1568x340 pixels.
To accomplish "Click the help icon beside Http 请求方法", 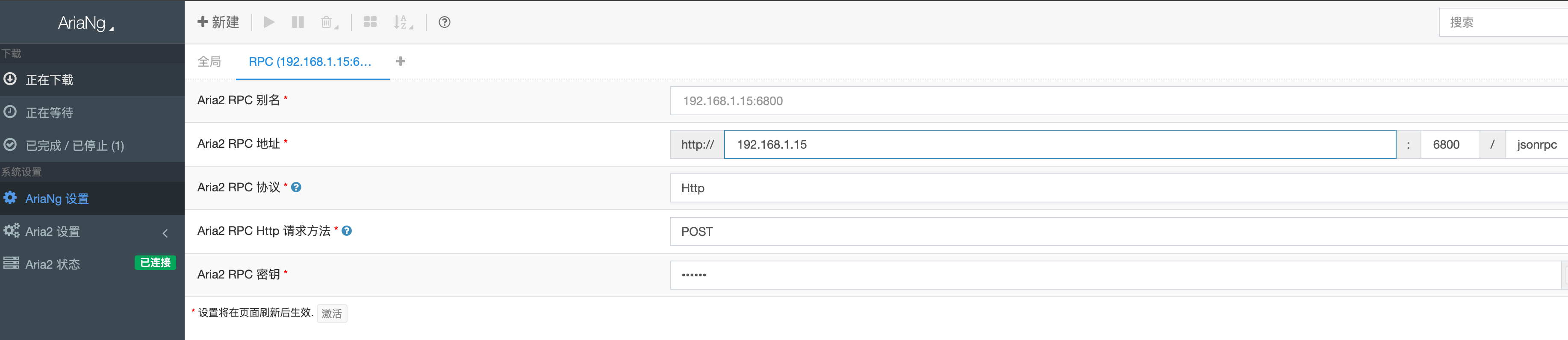I will pyautogui.click(x=347, y=231).
